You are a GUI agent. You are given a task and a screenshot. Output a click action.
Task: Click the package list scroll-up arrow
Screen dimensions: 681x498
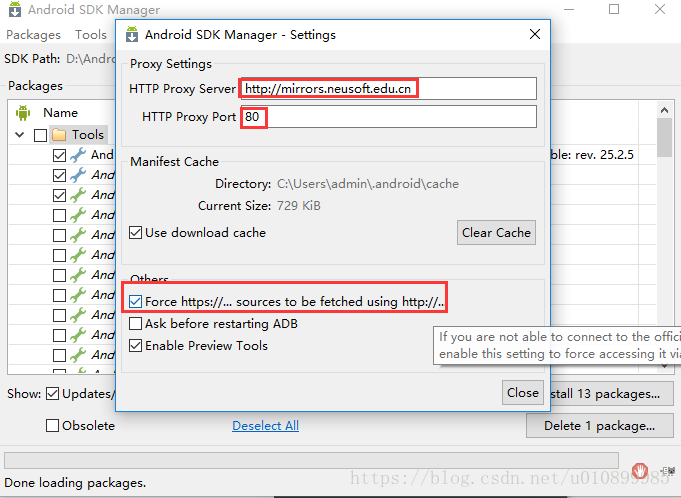(664, 110)
